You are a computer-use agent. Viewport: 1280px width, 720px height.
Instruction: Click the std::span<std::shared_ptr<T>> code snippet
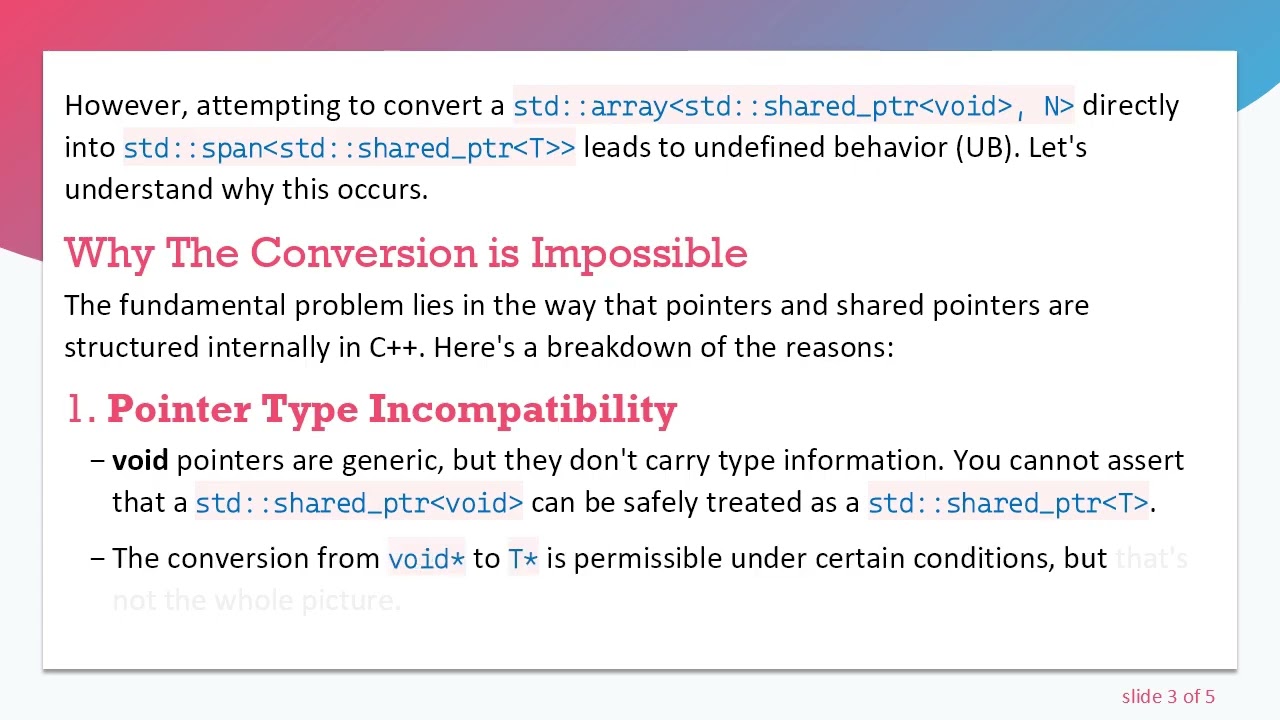pos(349,148)
